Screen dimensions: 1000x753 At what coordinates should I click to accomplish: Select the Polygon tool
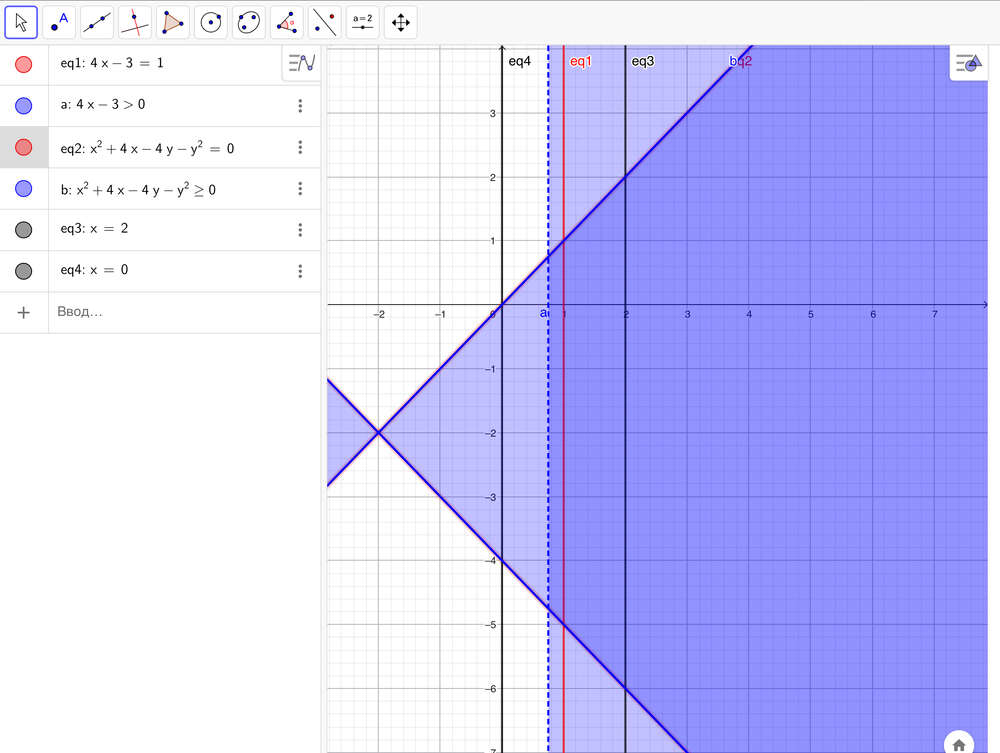[x=173, y=22]
